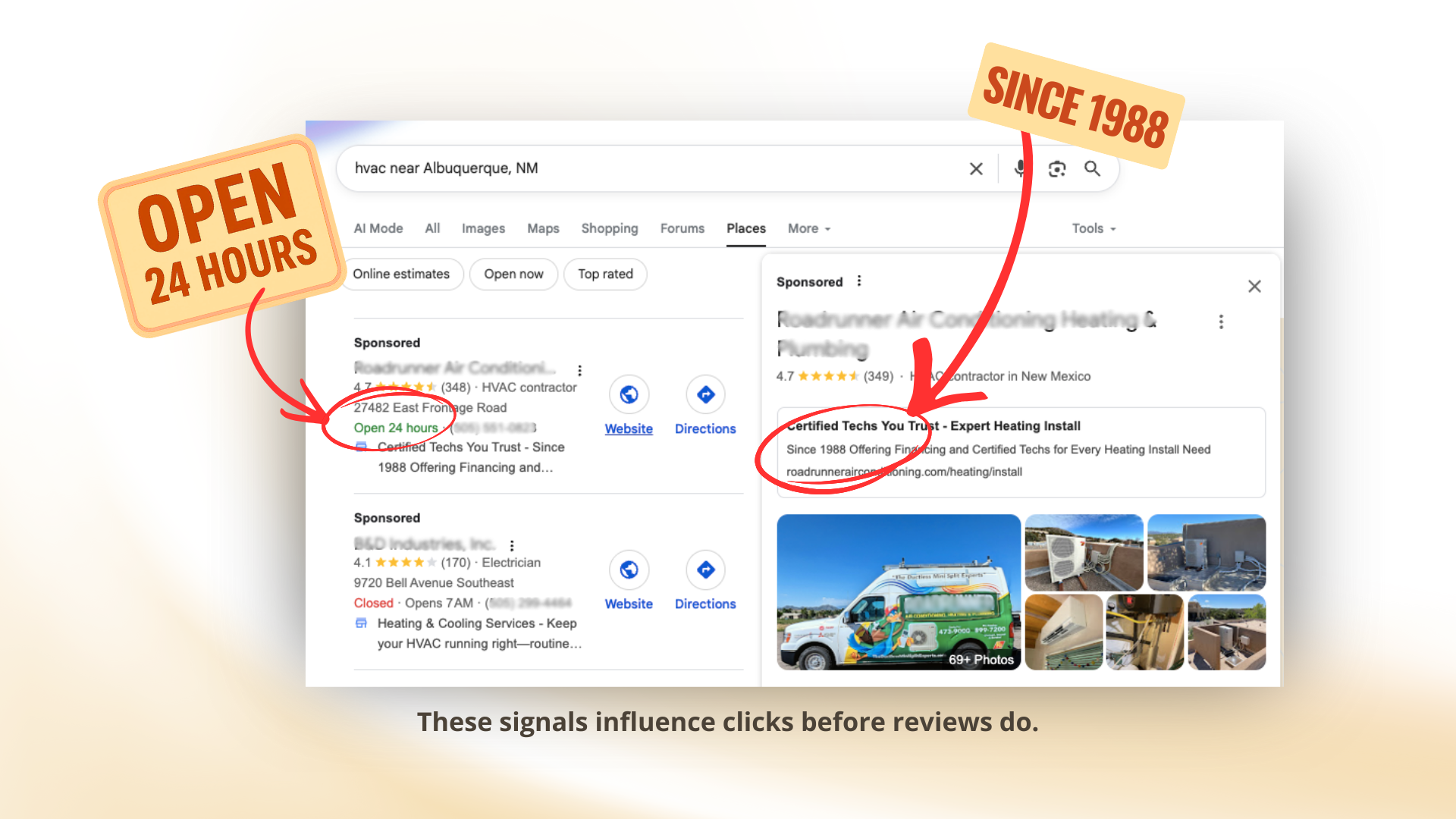Toggle the Top rated filter chip
Screen dimensions: 1456x819
605,274
